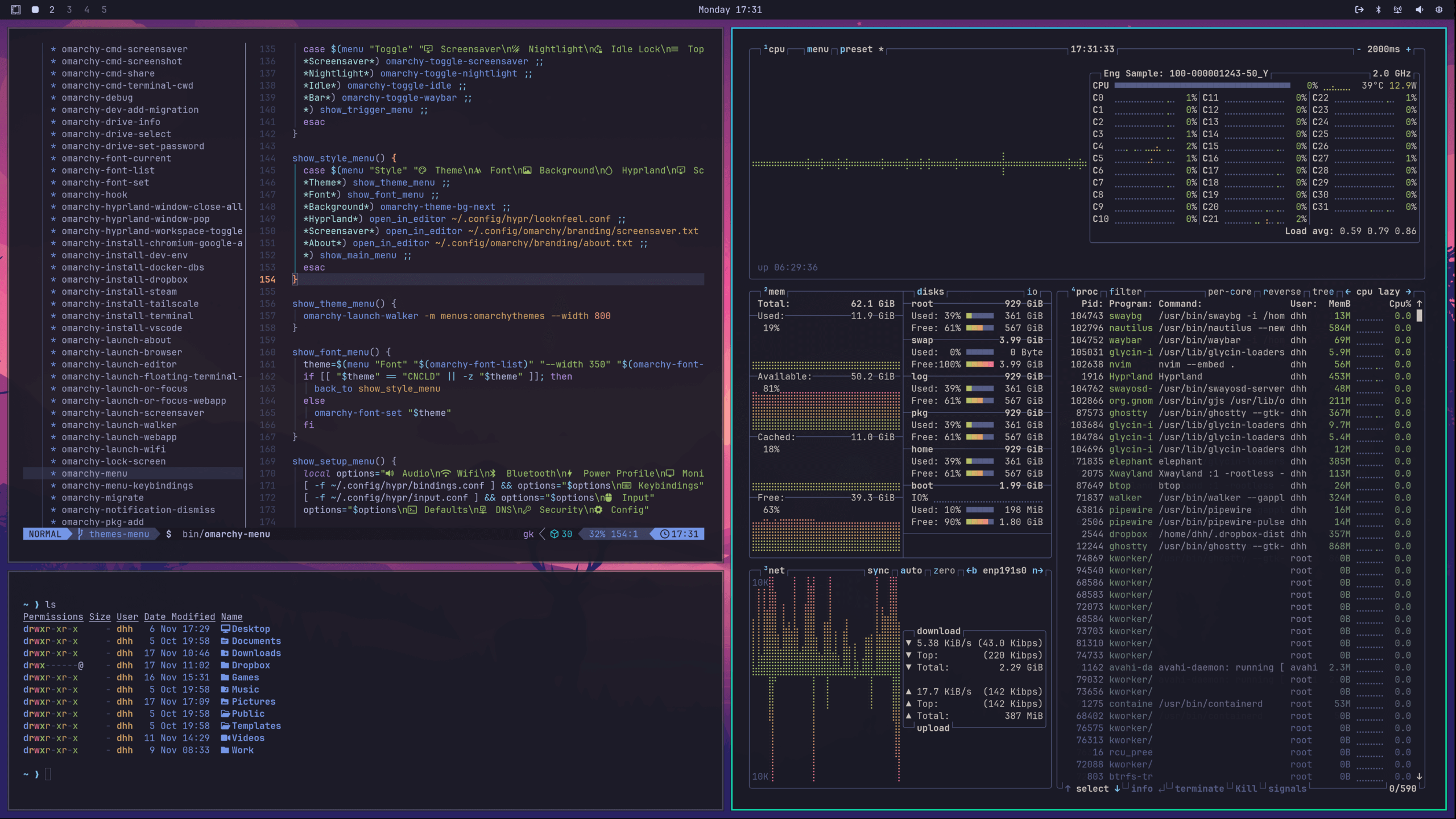Increase btop update interval with plus
This screenshot has height=819, width=1456.
click(x=1408, y=49)
